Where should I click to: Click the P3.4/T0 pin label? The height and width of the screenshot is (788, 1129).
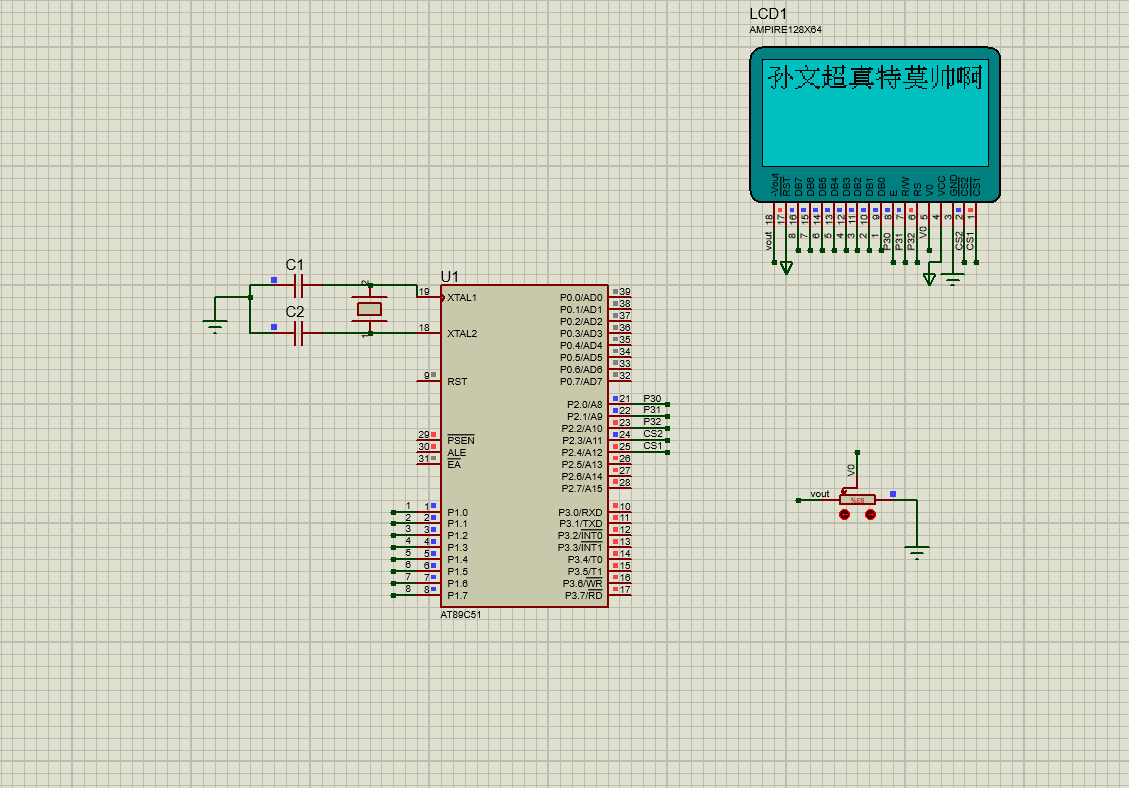point(585,560)
